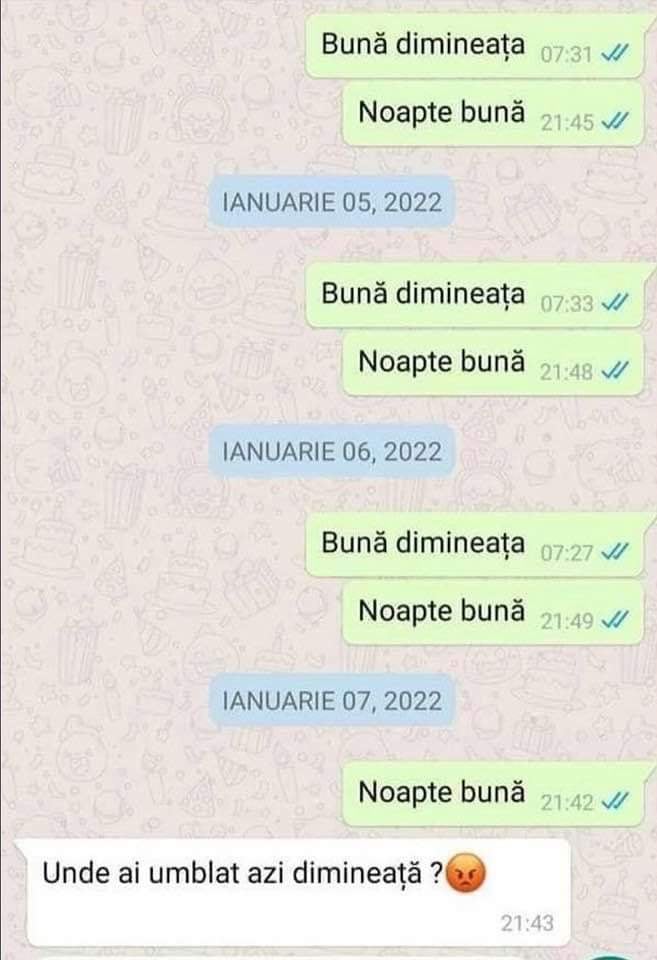
Task: Tap the 'Noapte bună' message sent at 21:45
Action: [x=494, y=114]
